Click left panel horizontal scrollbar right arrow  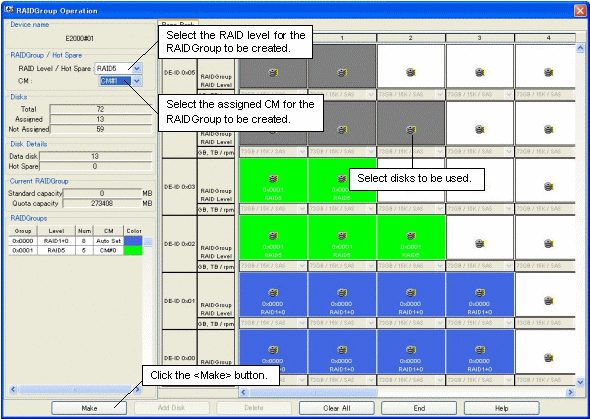(x=138, y=389)
